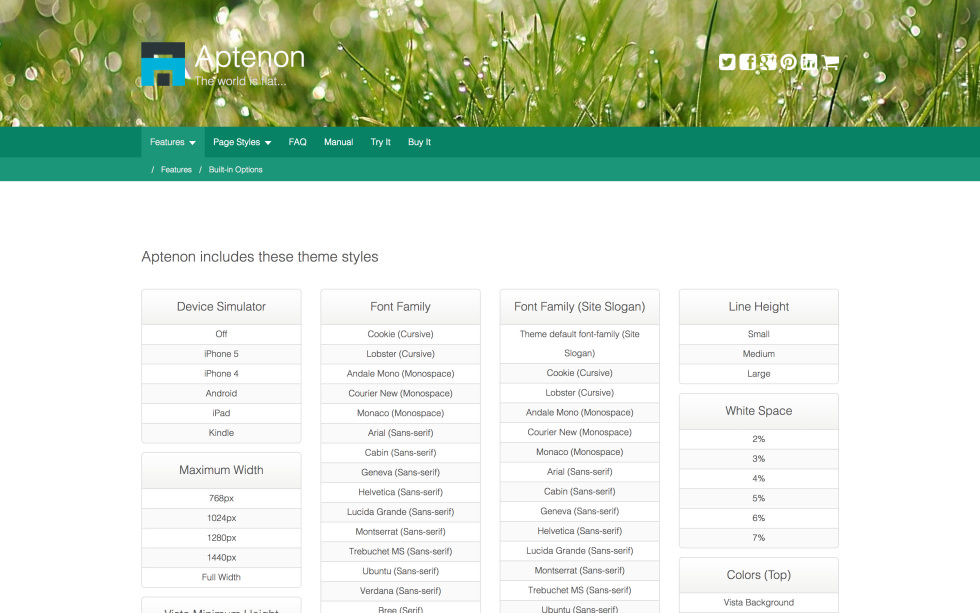Viewport: 980px width, 613px height.
Task: Select iPhone 4 device simulator
Action: pyautogui.click(x=221, y=374)
